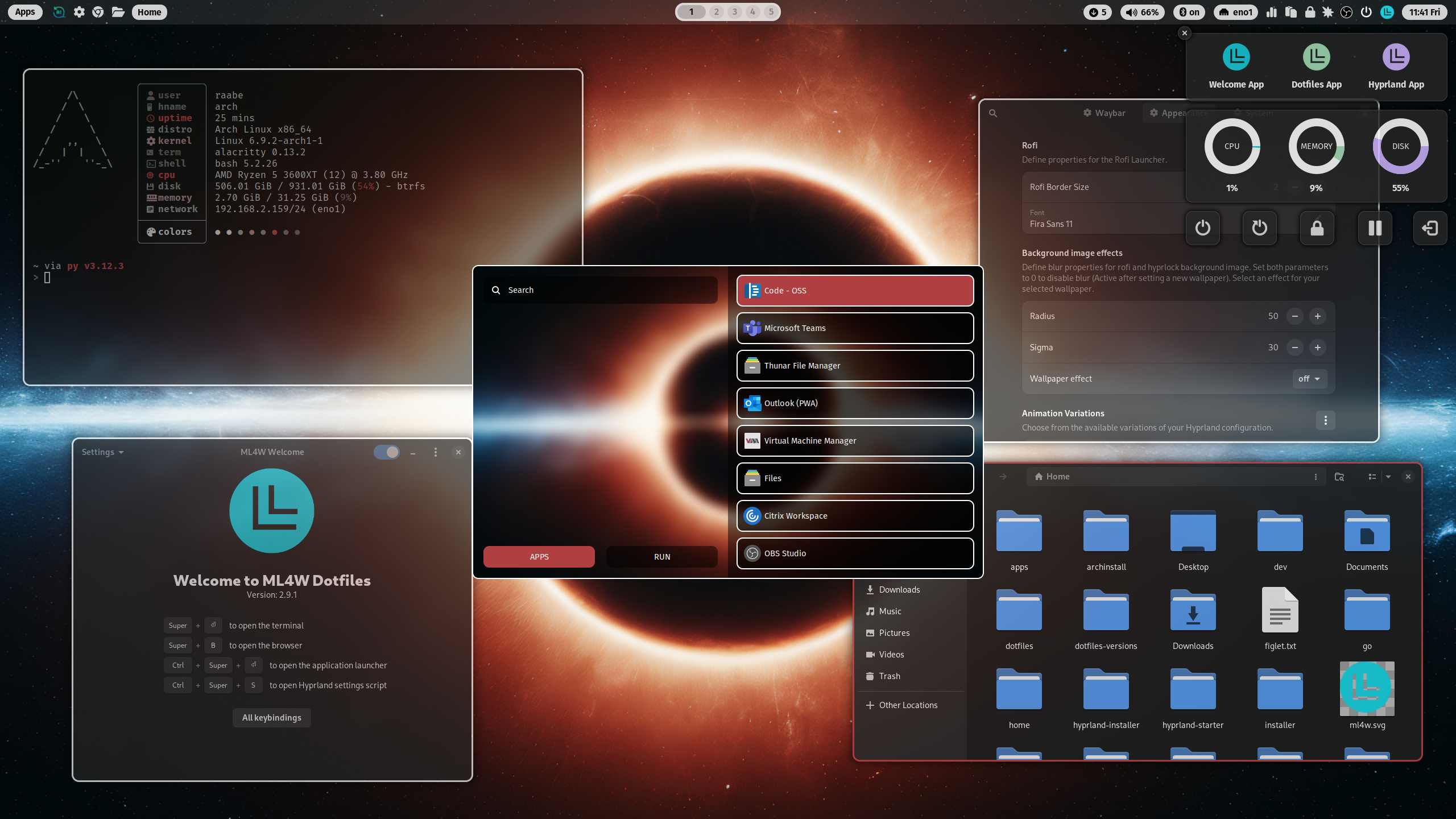Click the shutdown power icon in the settings panel
Screen dimensions: 1456x819
(x=1203, y=227)
